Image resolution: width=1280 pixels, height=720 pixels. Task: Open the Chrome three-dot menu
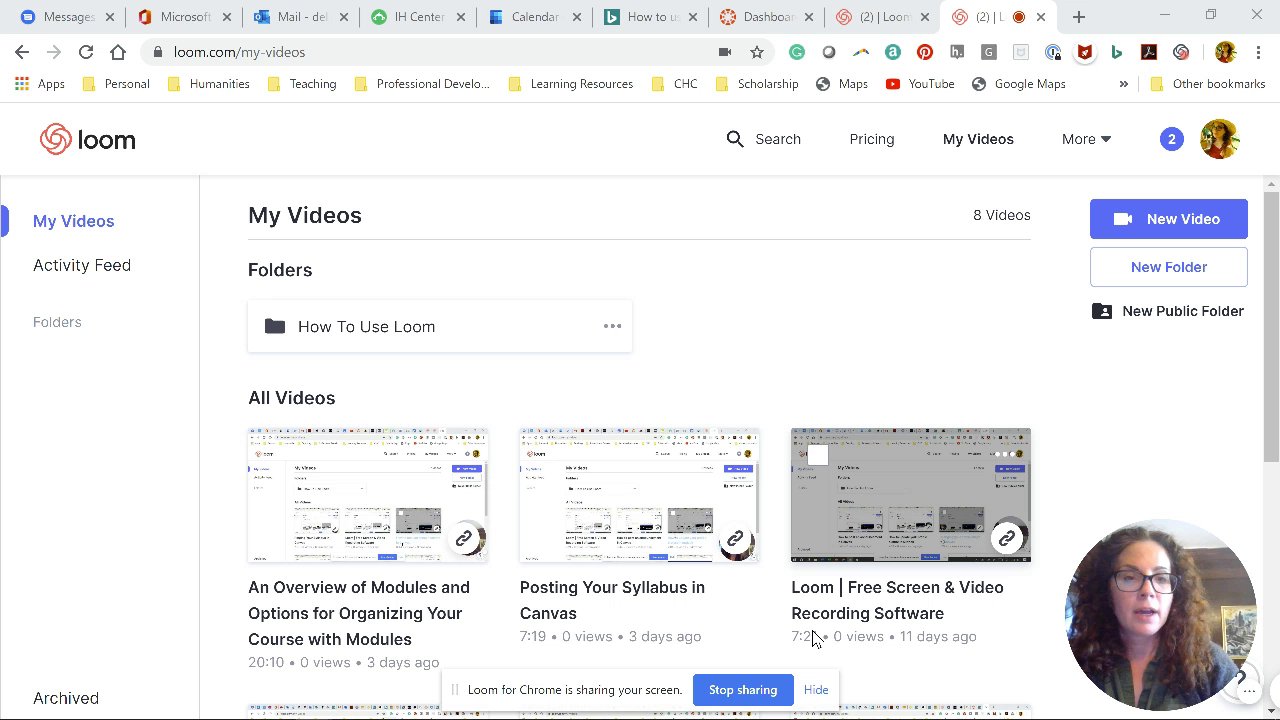click(1259, 52)
